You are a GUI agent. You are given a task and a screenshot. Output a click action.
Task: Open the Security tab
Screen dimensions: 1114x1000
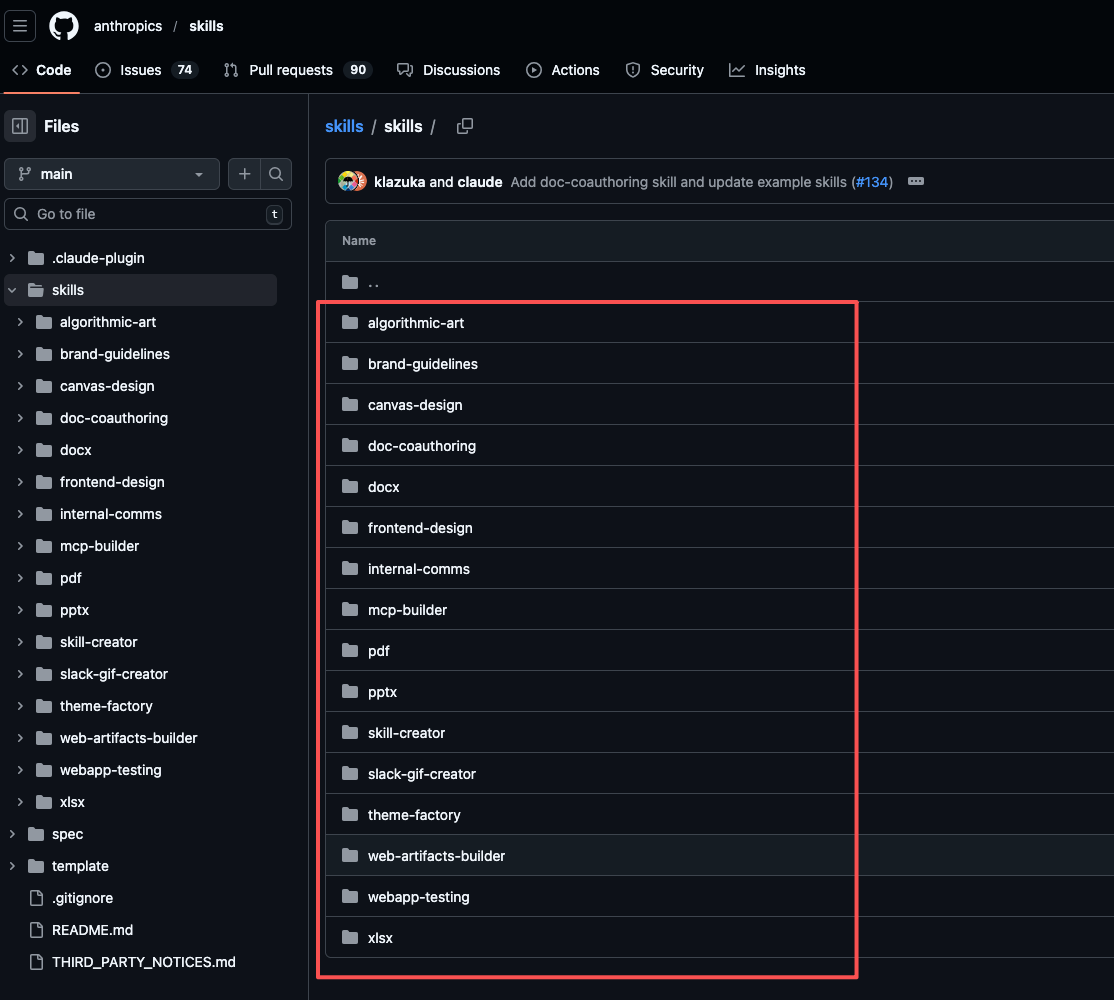pyautogui.click(x=664, y=70)
